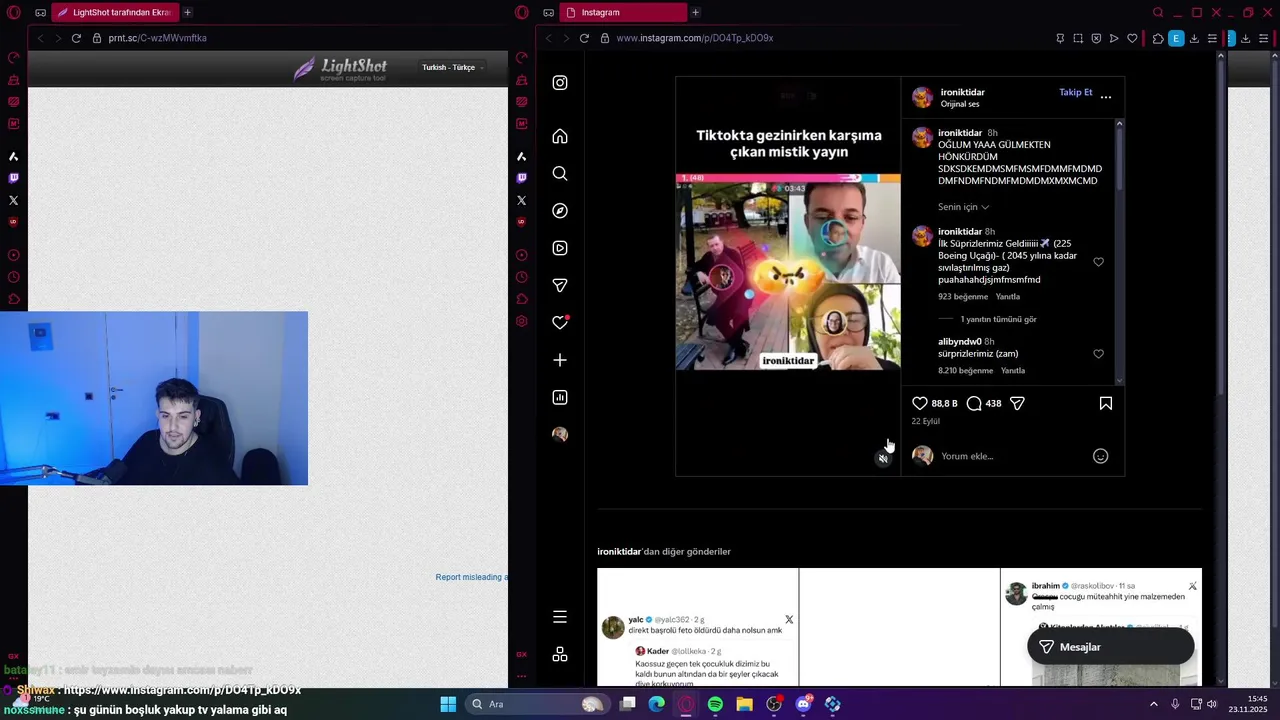Open Opera ad-blocker shield icon
The height and width of the screenshot is (720, 1280).
pos(1096,38)
